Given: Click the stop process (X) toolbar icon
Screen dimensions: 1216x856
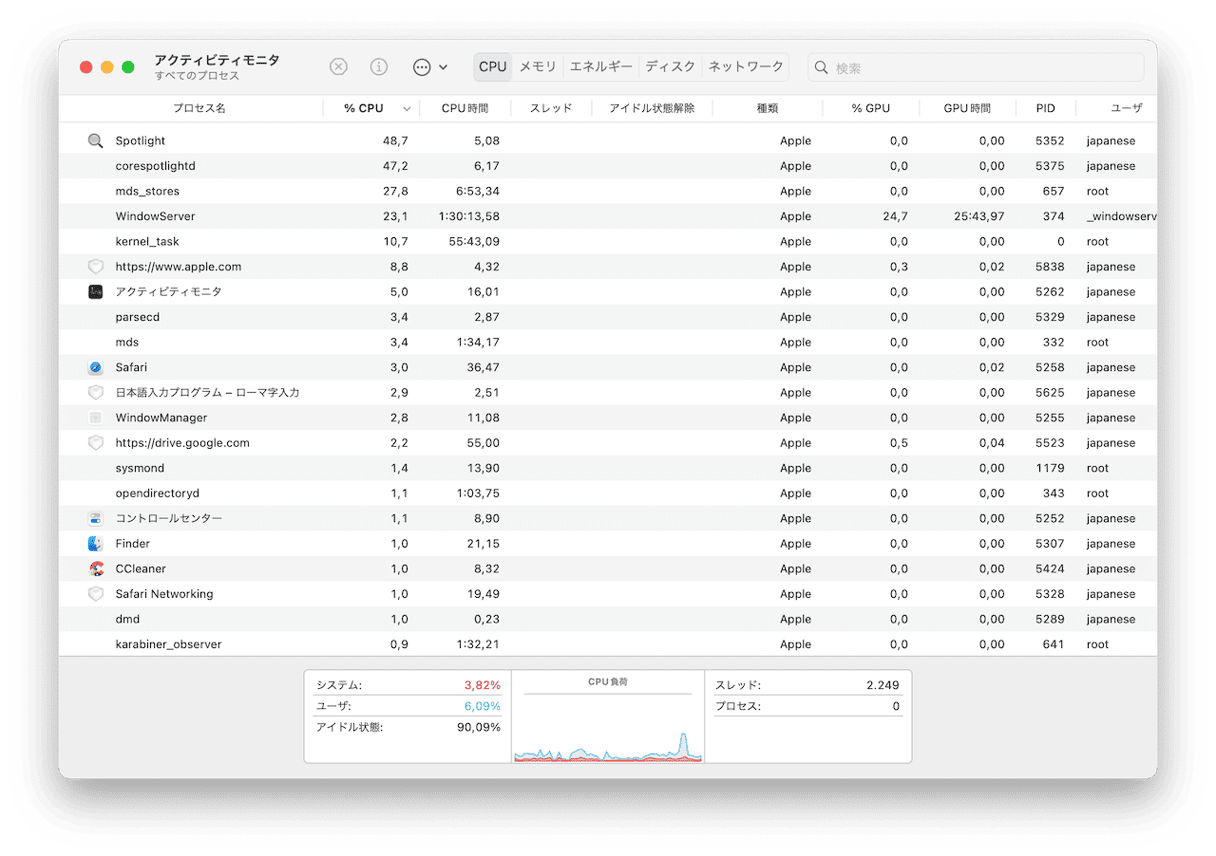Looking at the screenshot, I should tap(338, 67).
